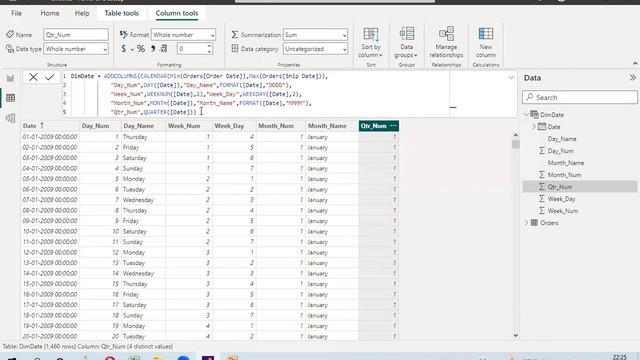
Task: Collapse DimDate table tree
Action: click(x=526, y=115)
